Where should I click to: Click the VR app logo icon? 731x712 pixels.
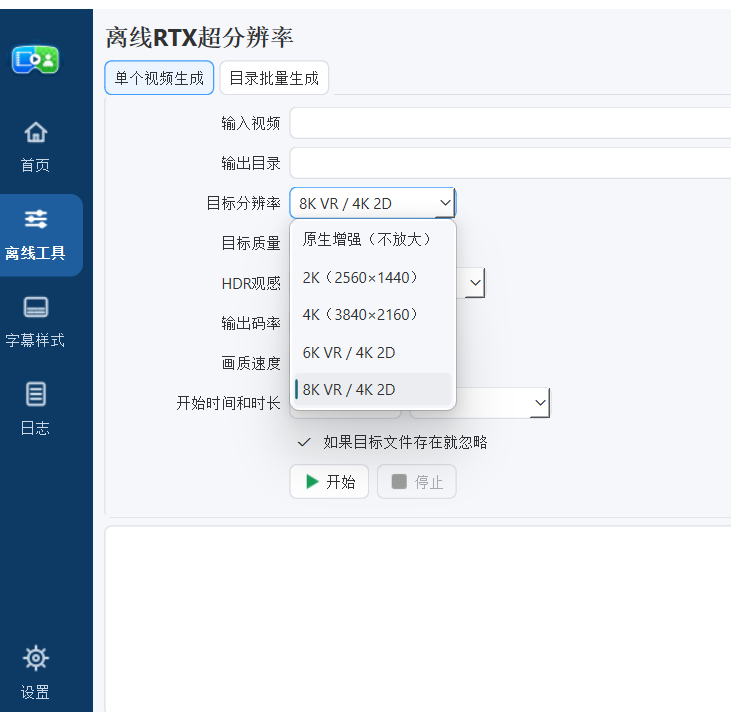(35, 60)
